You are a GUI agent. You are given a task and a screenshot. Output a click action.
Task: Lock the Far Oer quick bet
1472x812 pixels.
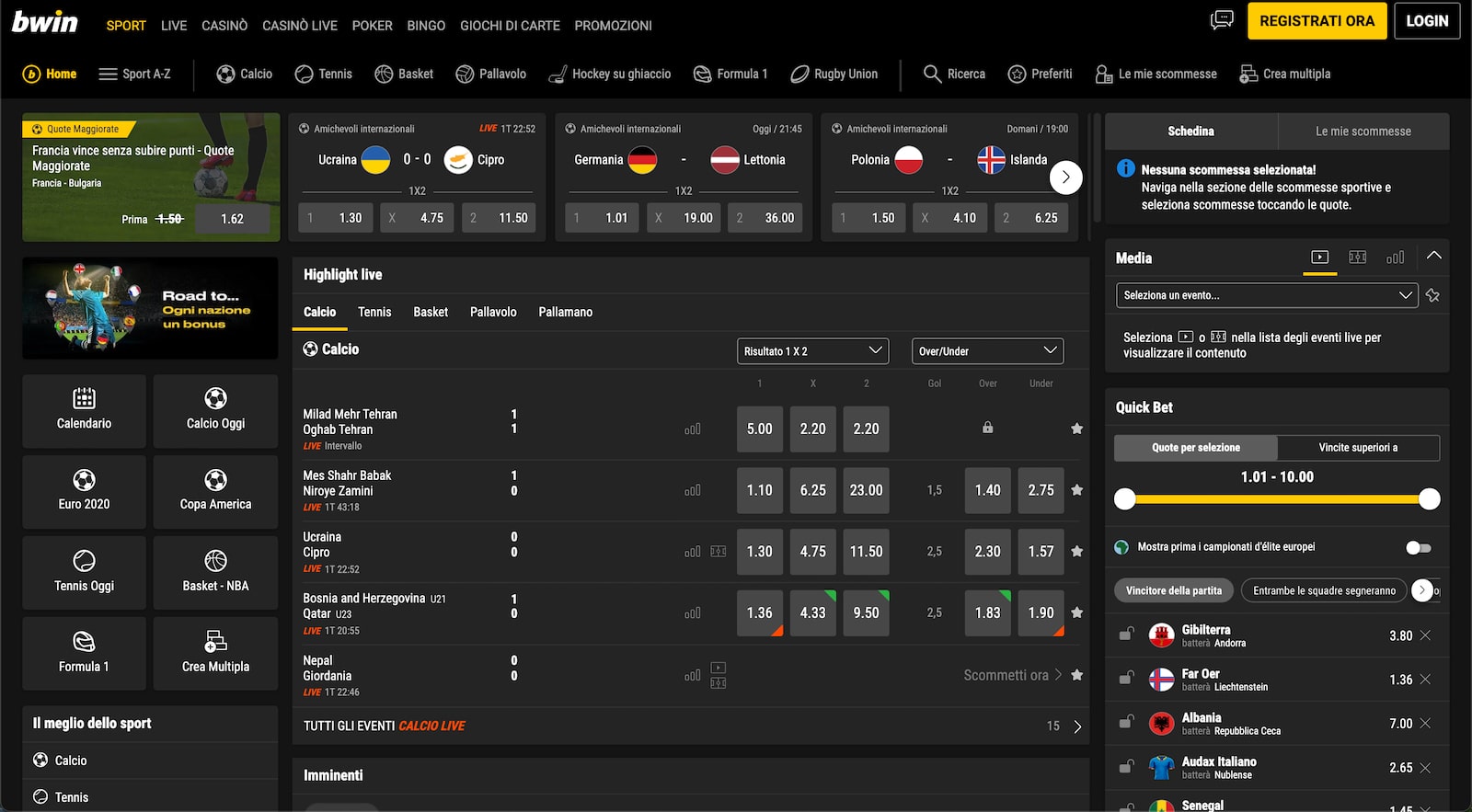point(1126,679)
